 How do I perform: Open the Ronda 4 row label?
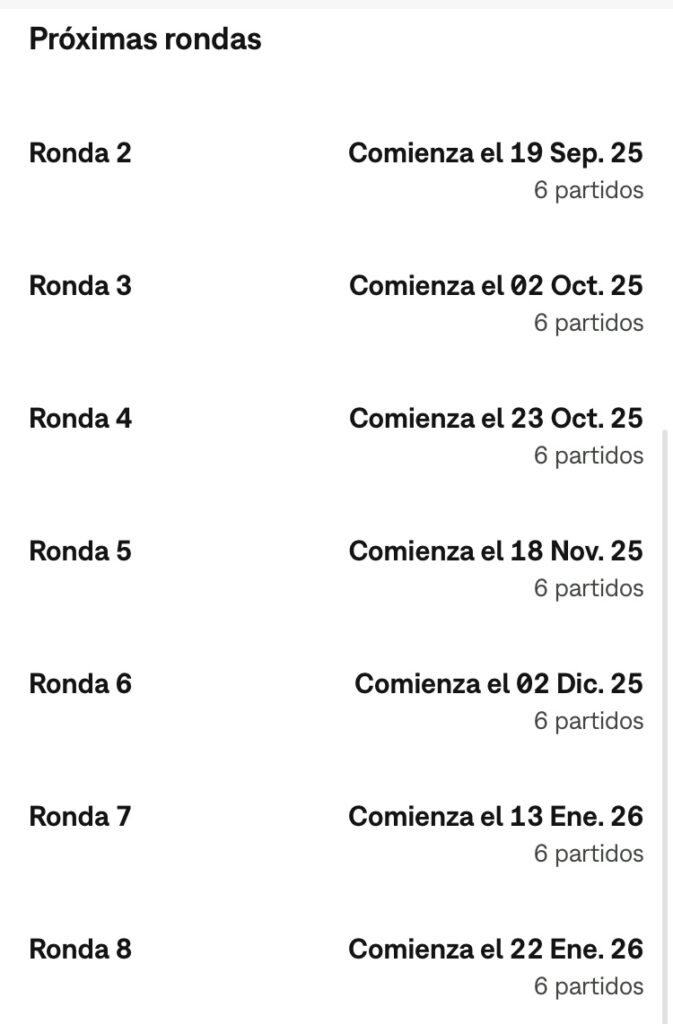click(x=80, y=418)
